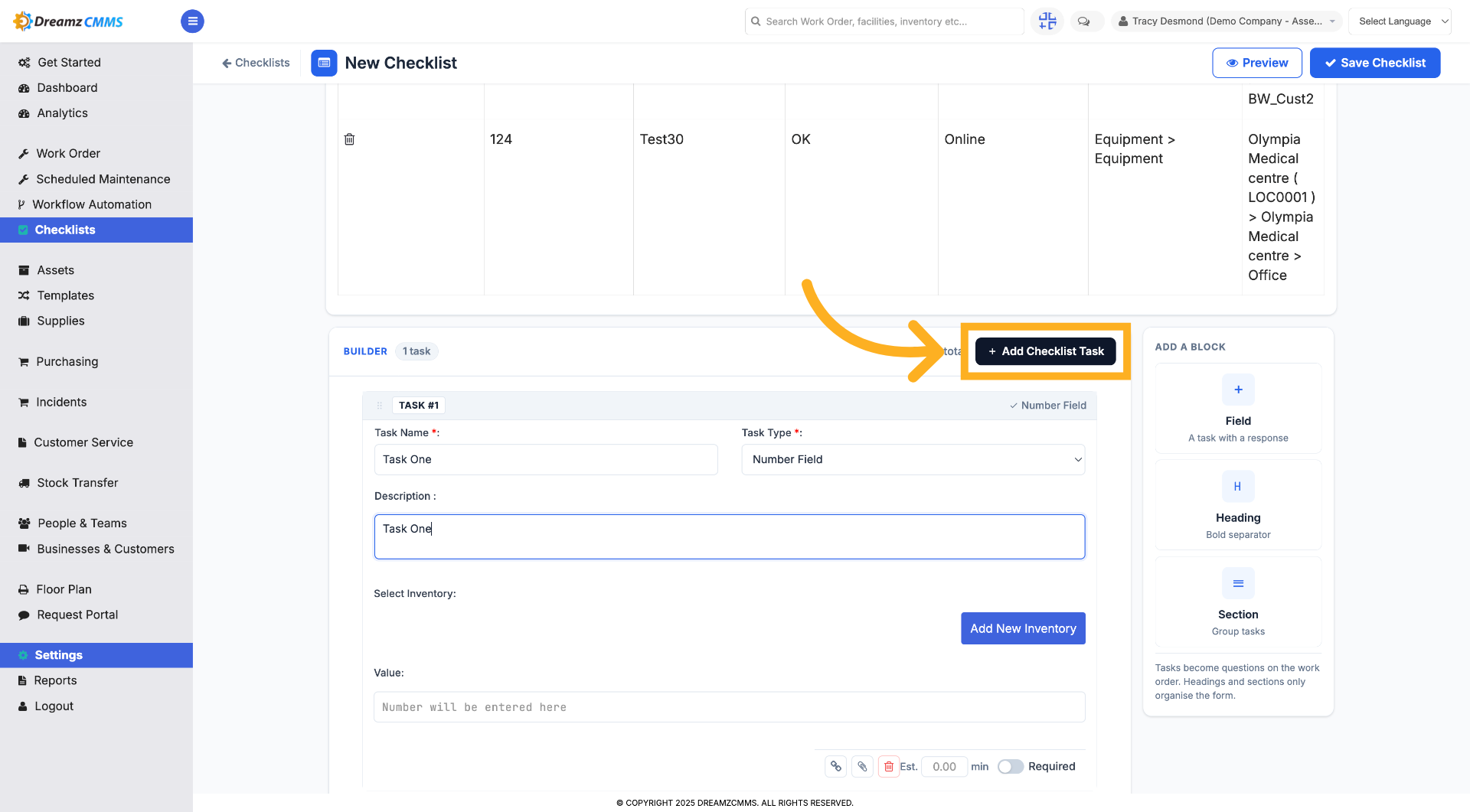
Task: Click the Description text area
Action: click(729, 536)
